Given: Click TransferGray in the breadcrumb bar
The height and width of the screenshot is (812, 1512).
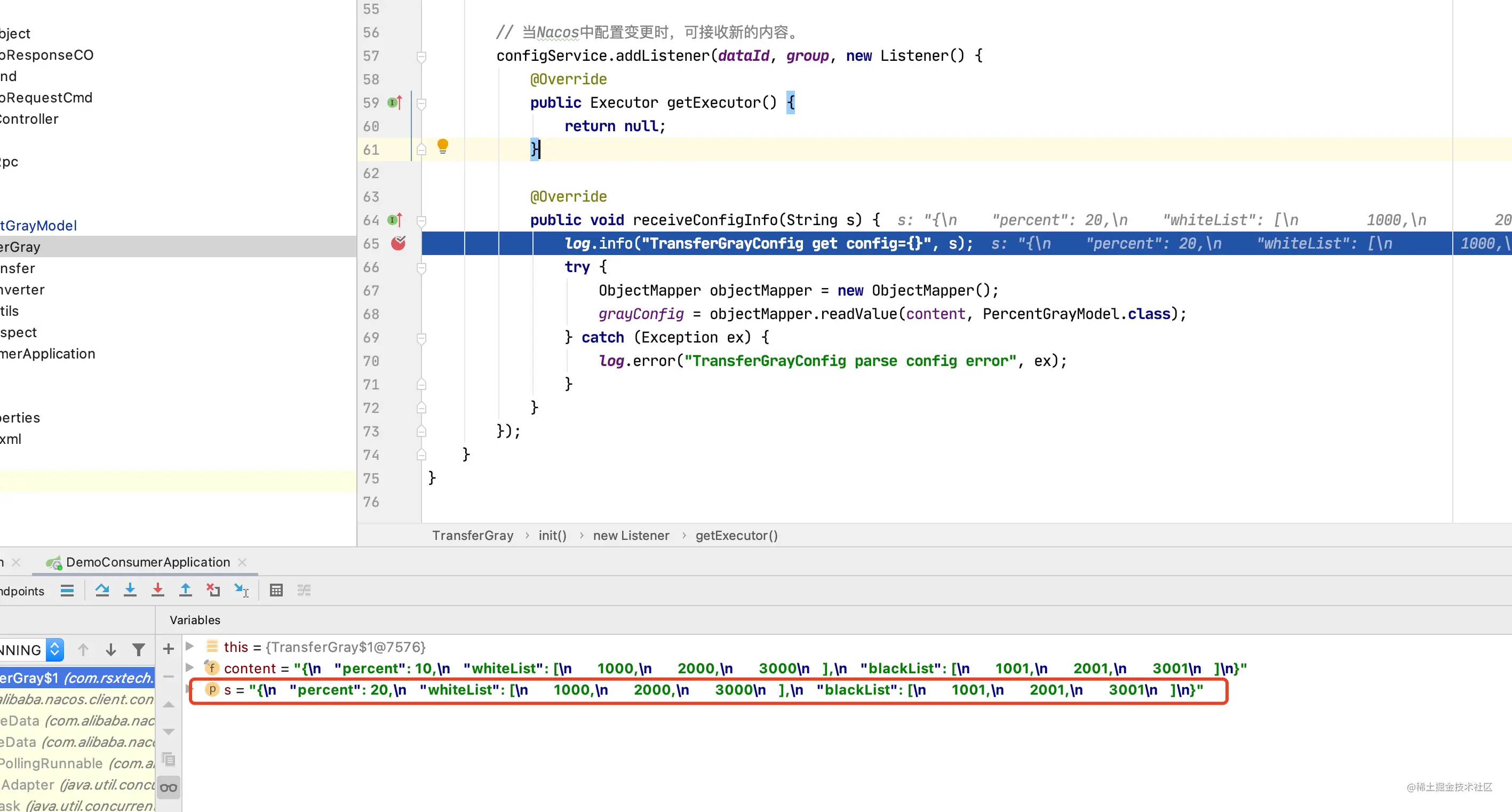Looking at the screenshot, I should pos(473,536).
